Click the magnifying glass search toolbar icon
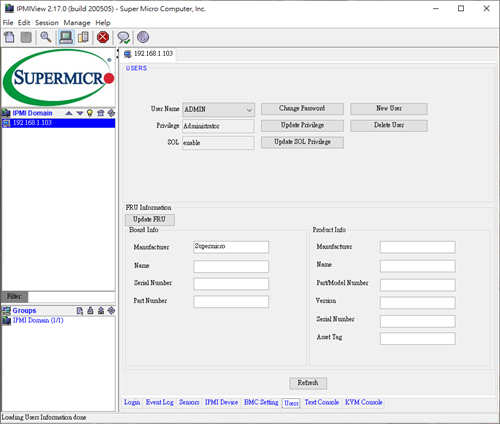 pyautogui.click(x=45, y=37)
